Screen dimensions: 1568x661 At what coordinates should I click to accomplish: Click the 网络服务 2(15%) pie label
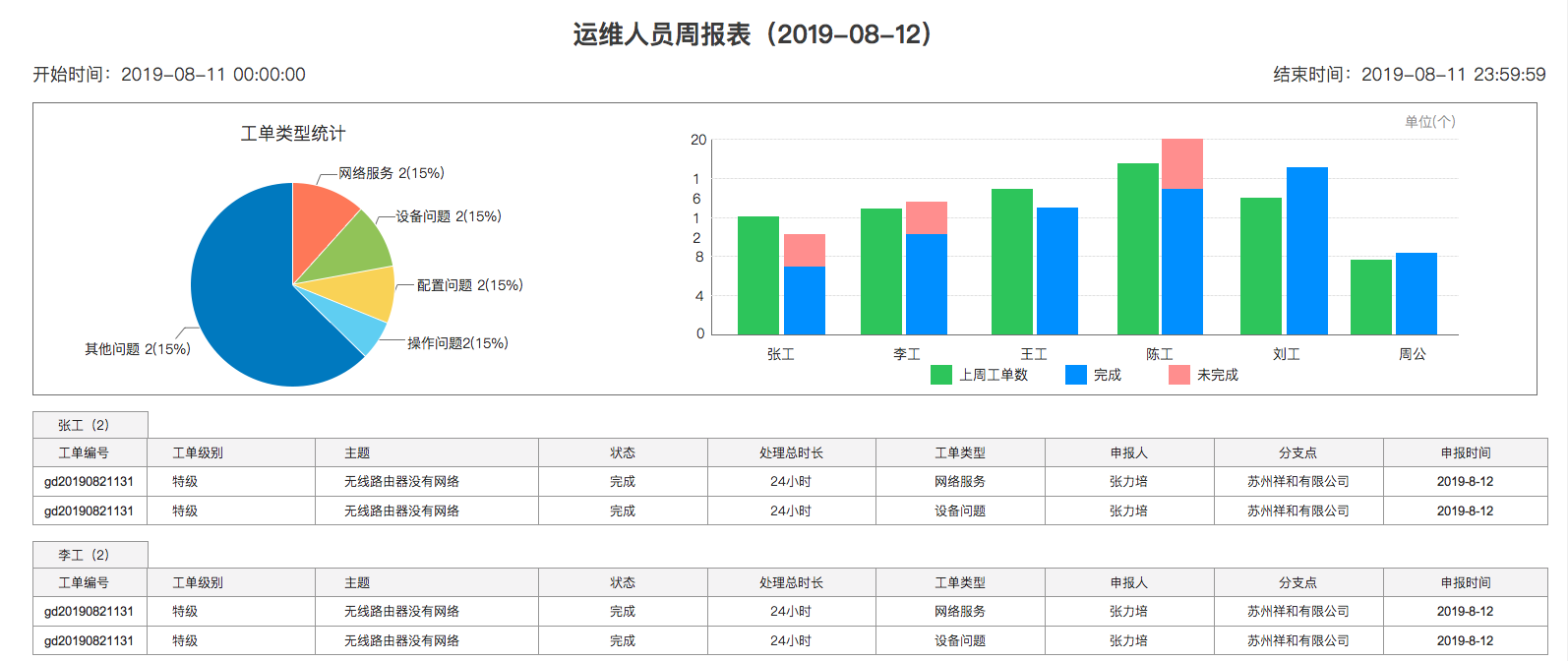point(392,173)
